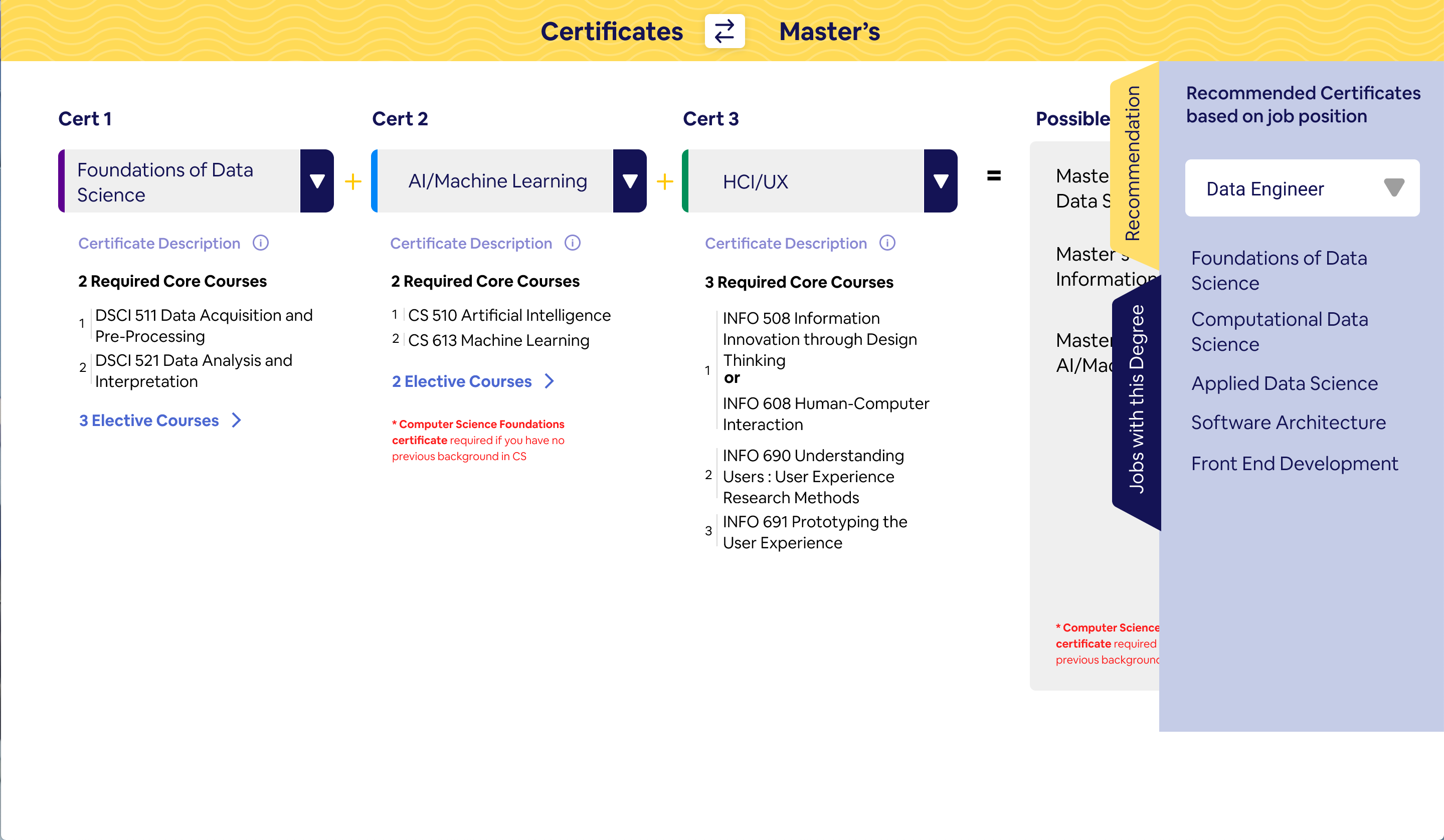The height and width of the screenshot is (840, 1444).
Task: Click the info icon next to Cert 2 Certificate Description
Action: coord(573,243)
